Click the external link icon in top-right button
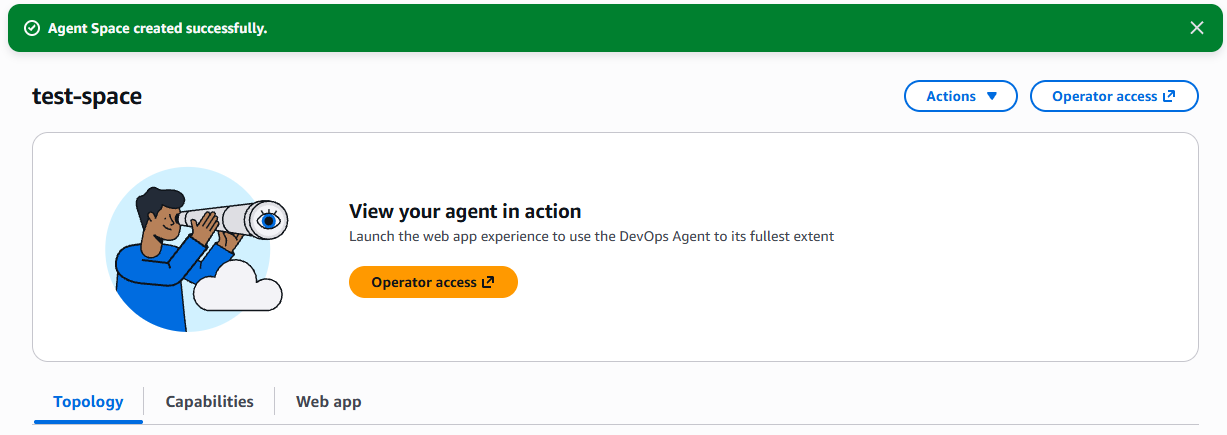Screen dimensions: 1227x435 [x=1168, y=96]
